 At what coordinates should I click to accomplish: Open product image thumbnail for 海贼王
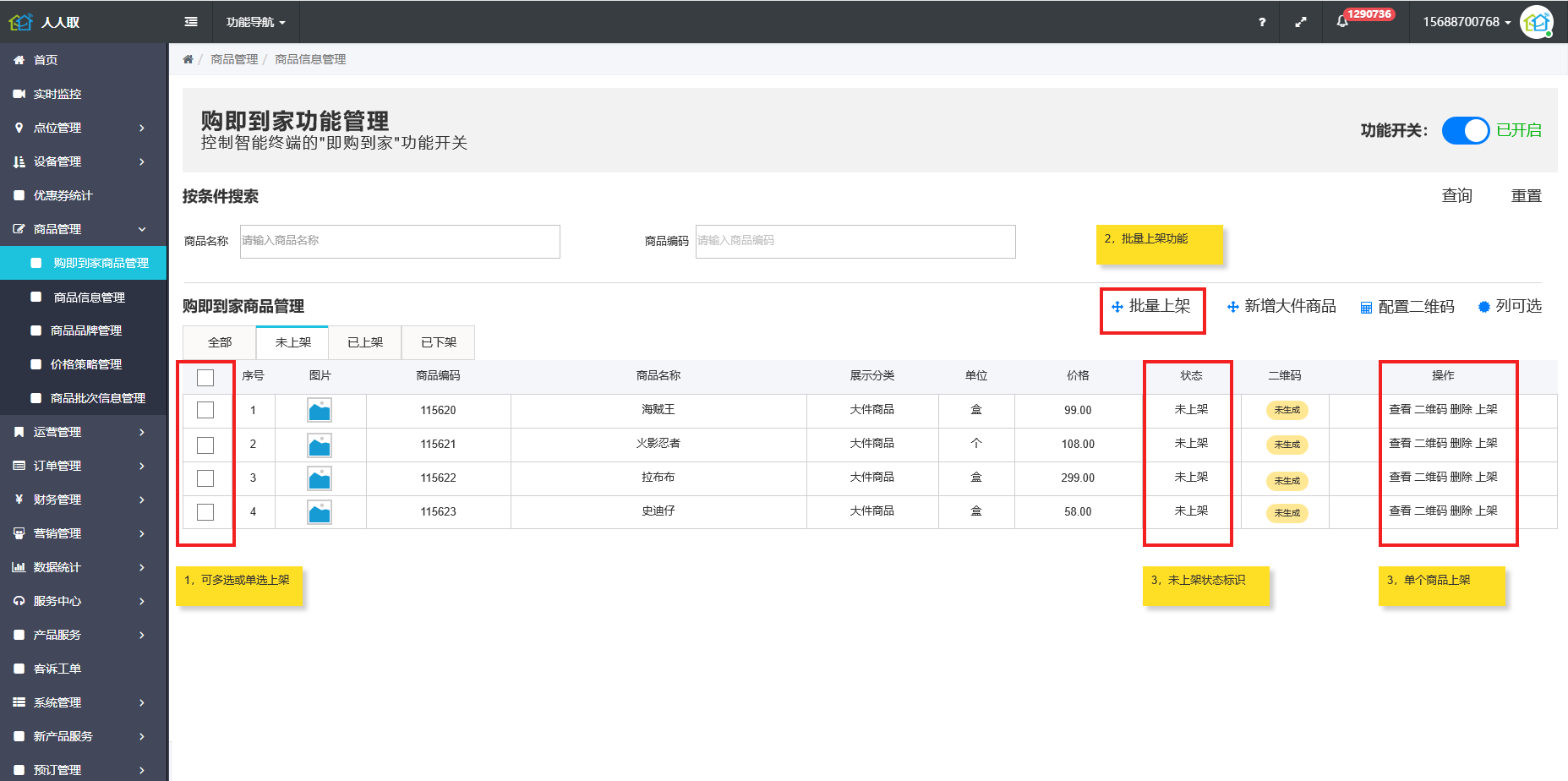(x=320, y=410)
